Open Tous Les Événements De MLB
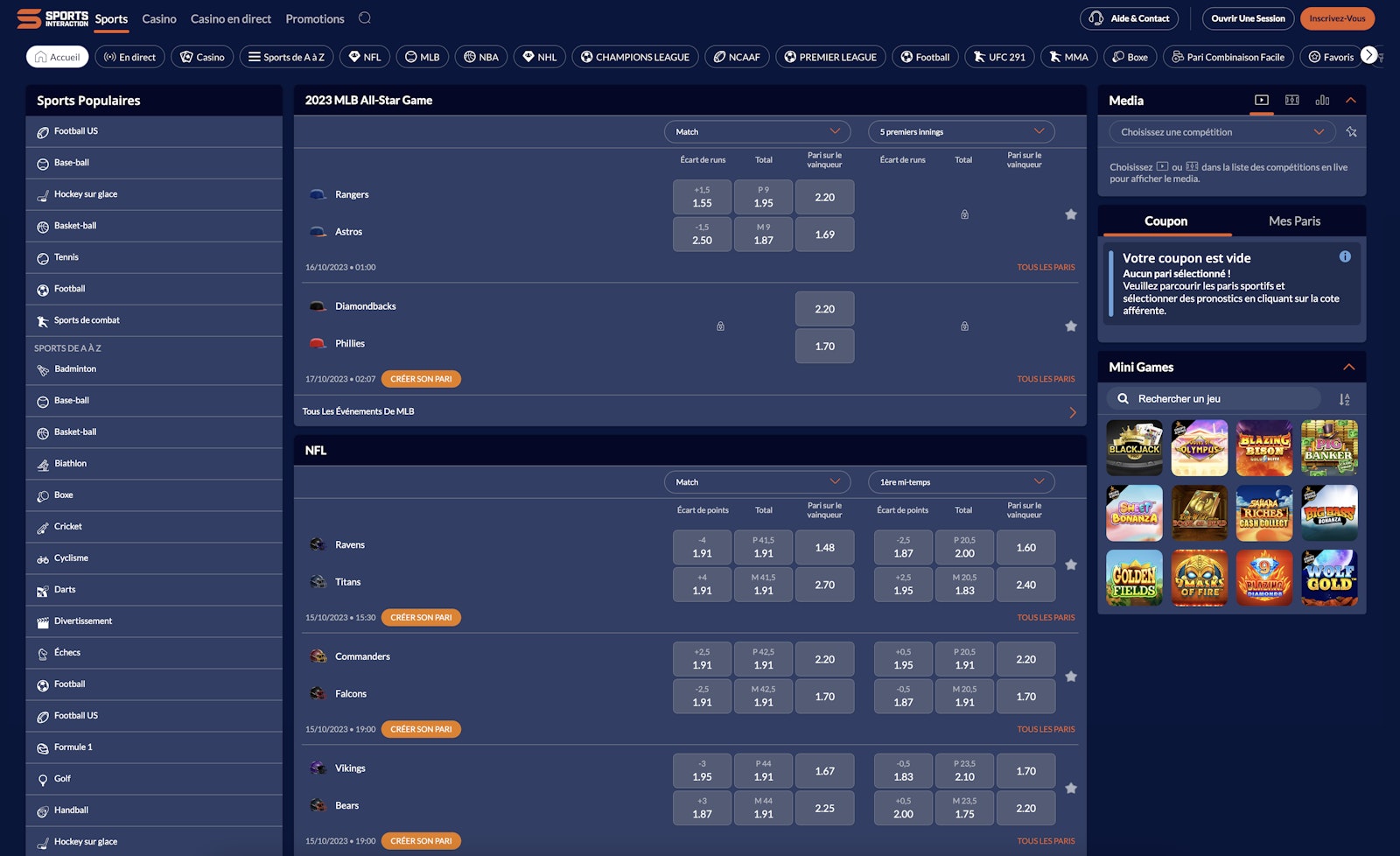This screenshot has width=1400, height=856. (357, 410)
